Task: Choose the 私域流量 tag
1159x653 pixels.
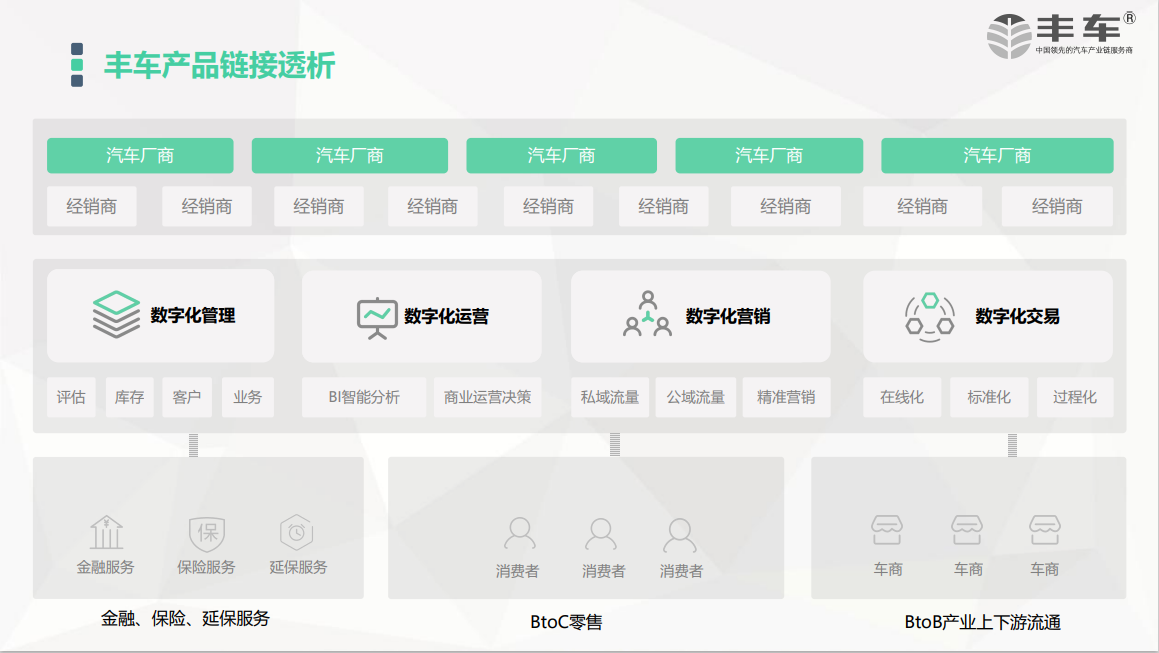Action: pyautogui.click(x=610, y=397)
